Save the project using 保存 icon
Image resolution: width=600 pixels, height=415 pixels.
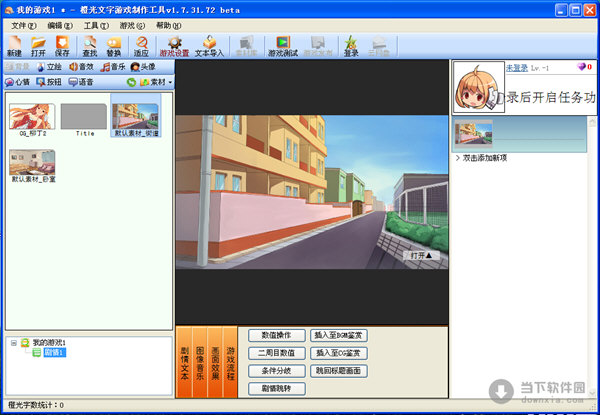click(62, 46)
